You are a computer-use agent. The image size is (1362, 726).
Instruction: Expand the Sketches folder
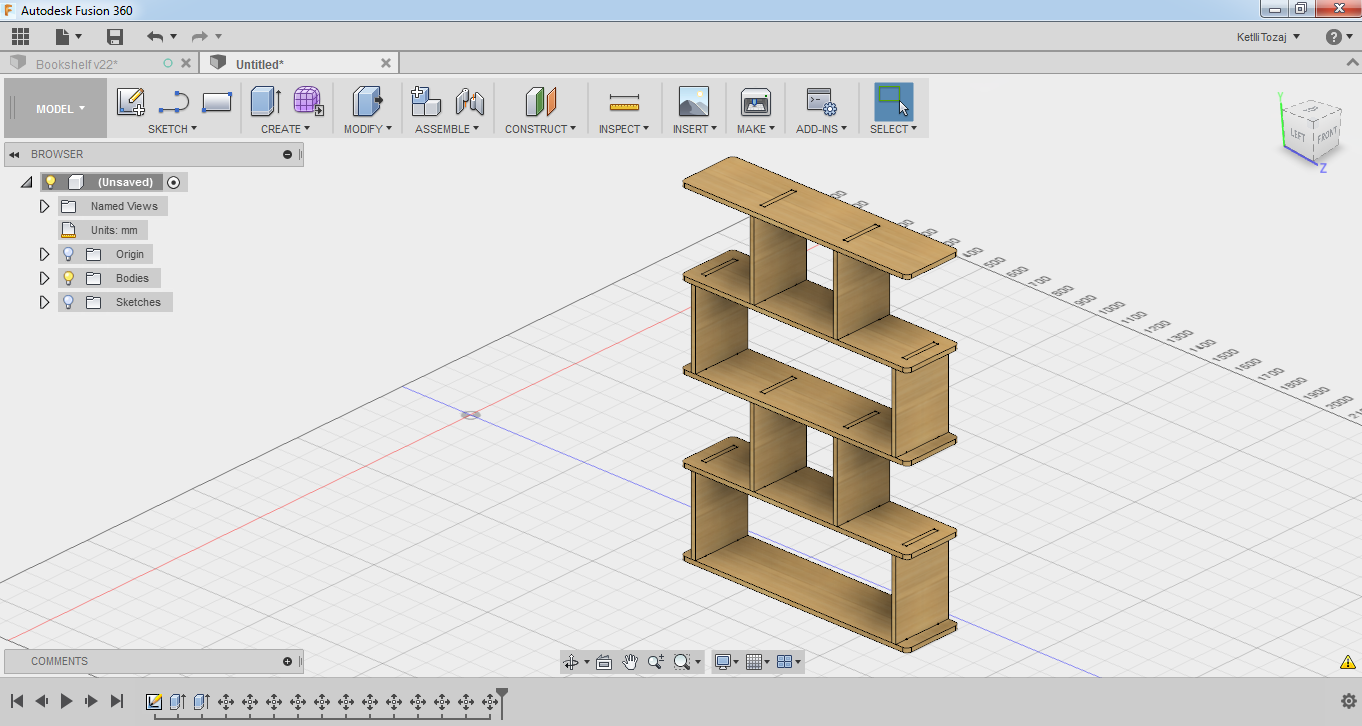(x=44, y=302)
